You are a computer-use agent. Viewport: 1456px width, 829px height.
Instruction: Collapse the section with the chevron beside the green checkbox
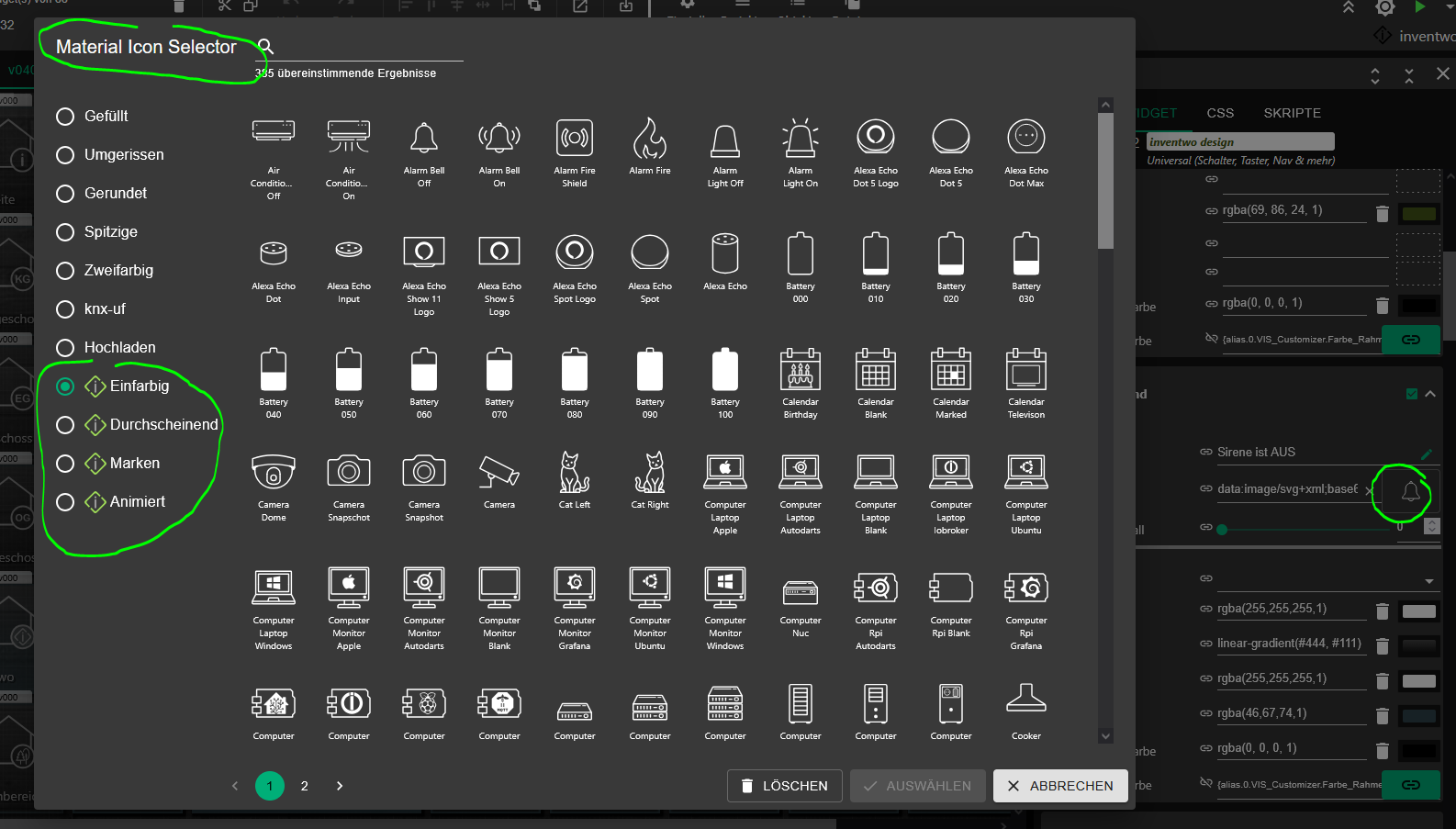pos(1430,394)
